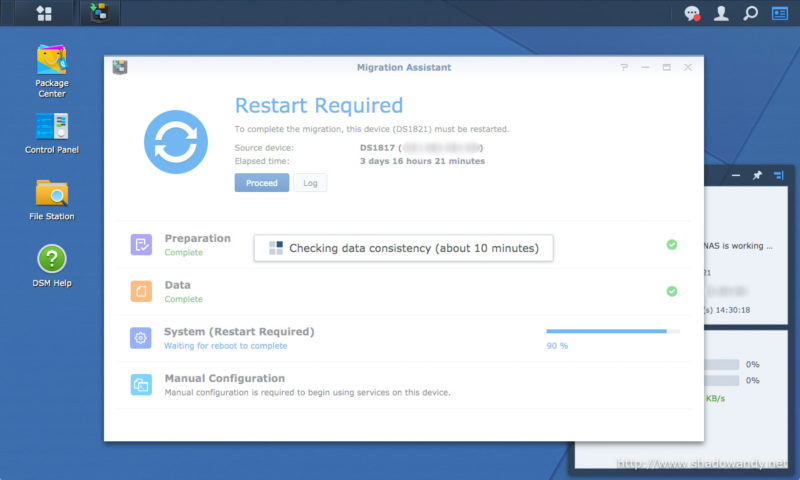Screen dimensions: 800x480
Task: Open the notifications chat bubble icon
Action: coord(692,13)
